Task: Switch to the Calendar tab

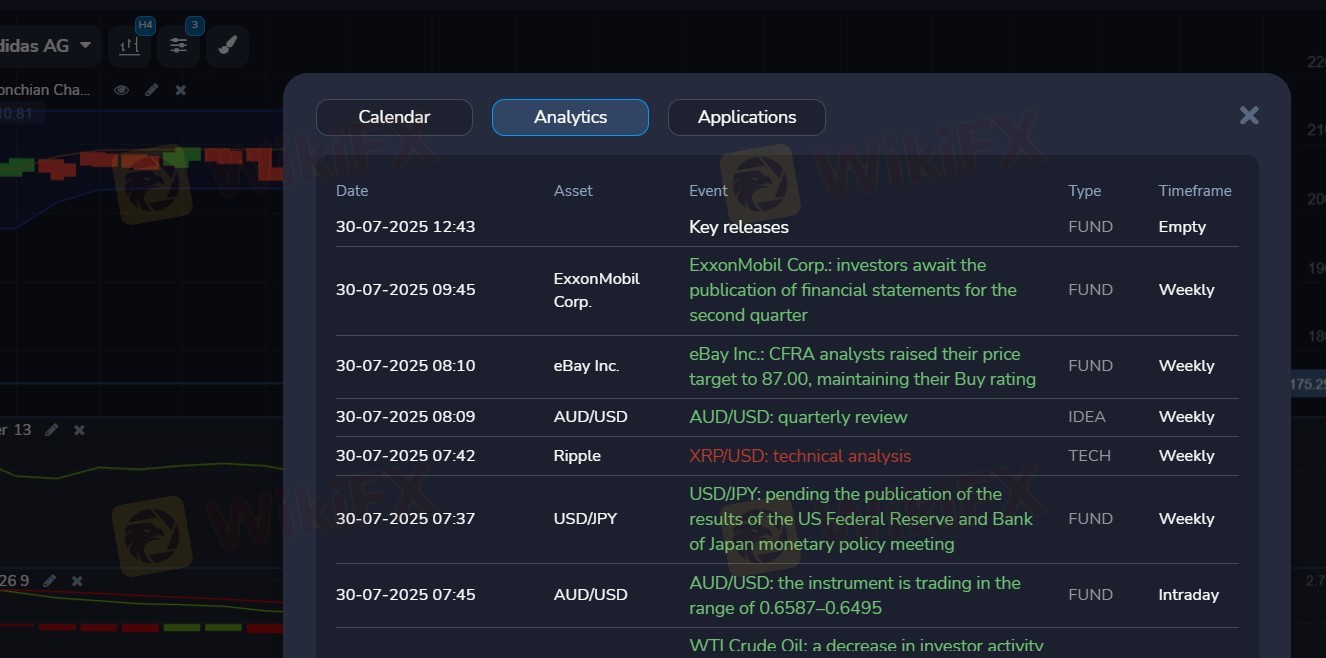Action: [x=394, y=117]
